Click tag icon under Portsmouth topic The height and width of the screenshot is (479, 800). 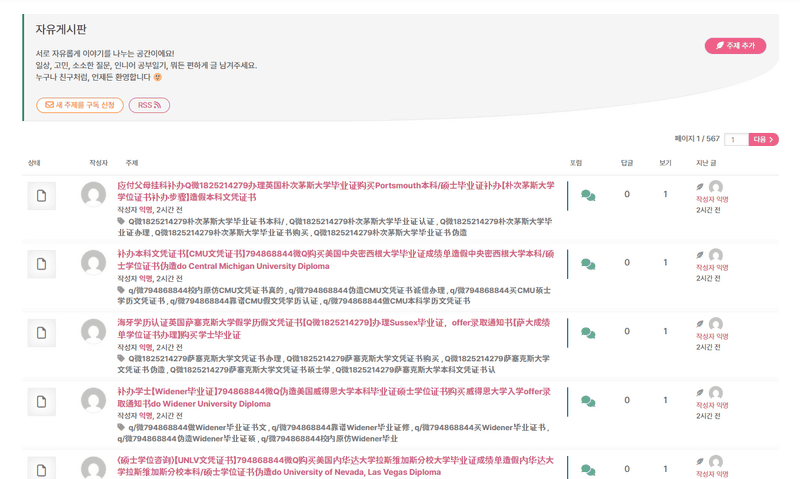pyautogui.click(x=121, y=221)
